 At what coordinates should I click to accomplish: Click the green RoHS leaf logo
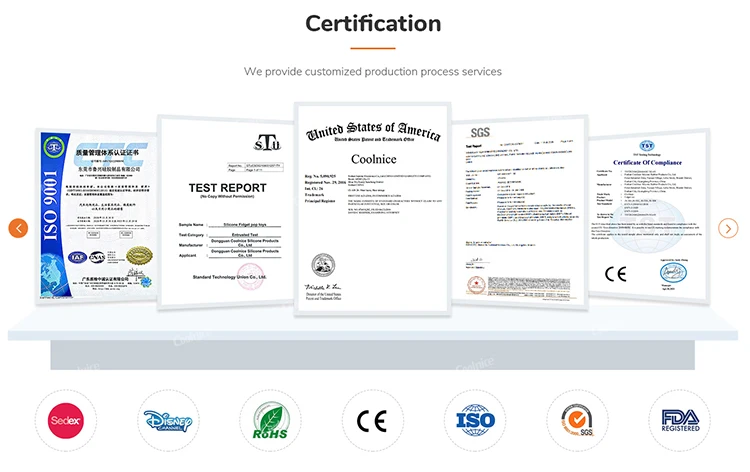[x=270, y=421]
